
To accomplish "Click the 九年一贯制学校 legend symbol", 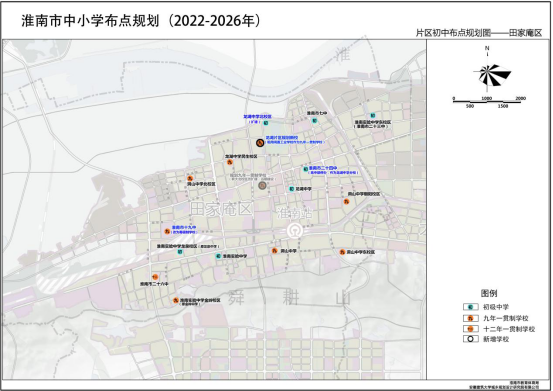I will [470, 318].
